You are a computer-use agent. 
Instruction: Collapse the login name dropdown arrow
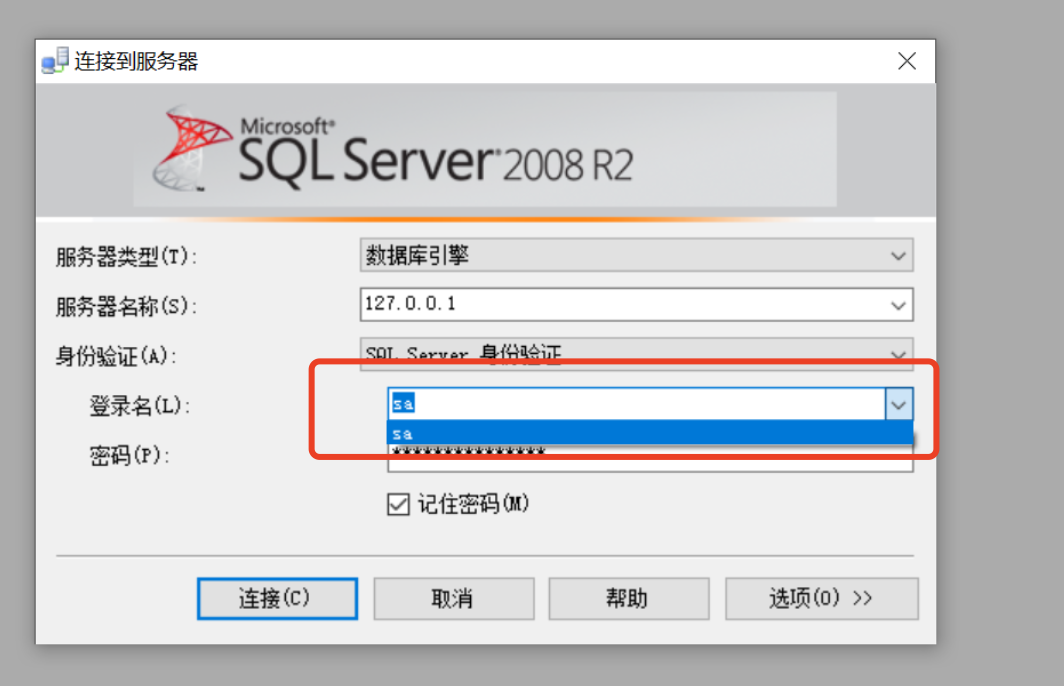(x=898, y=405)
